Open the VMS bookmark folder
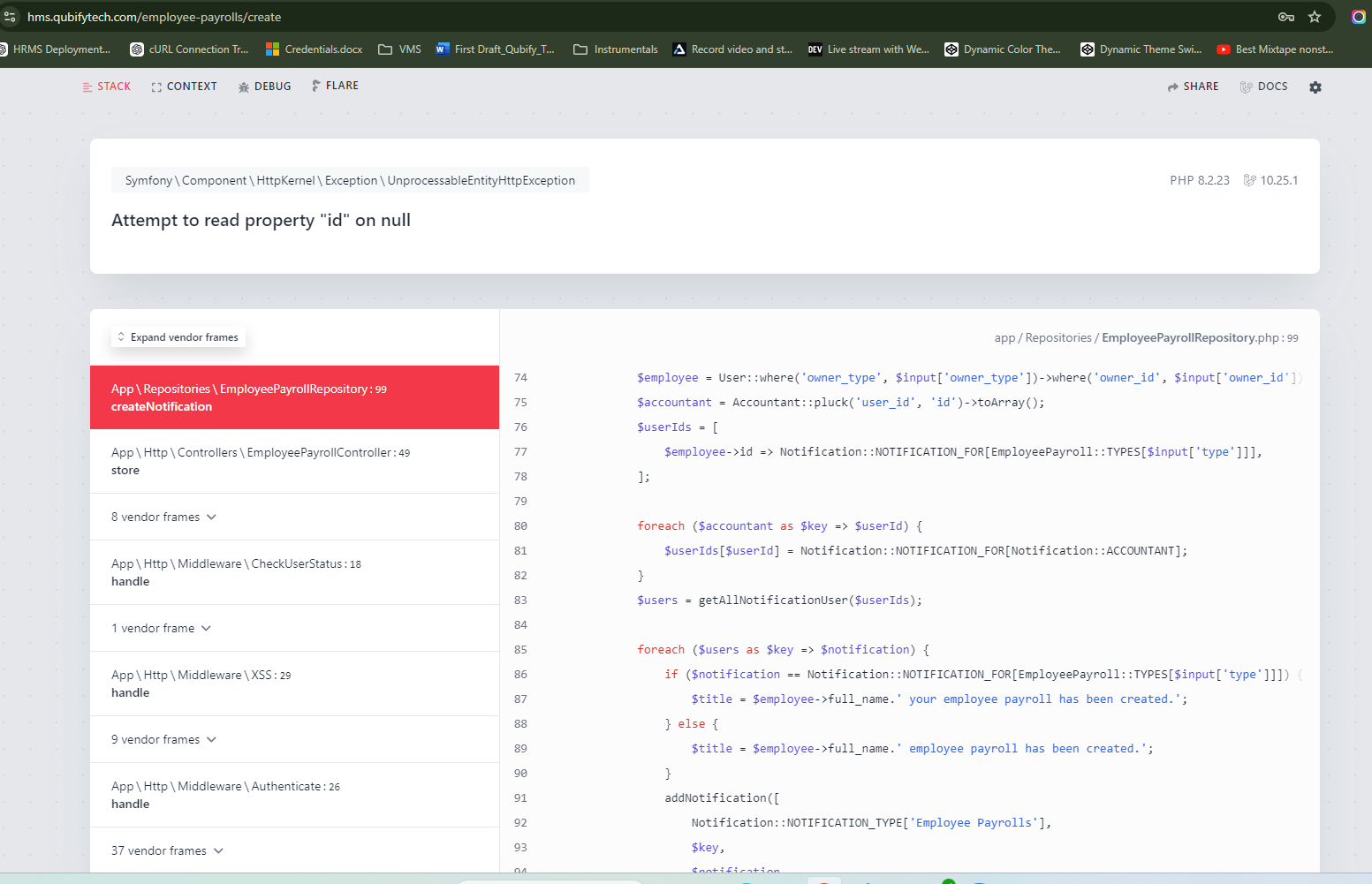Viewport: 1372px width, 884px height. pyautogui.click(x=399, y=49)
